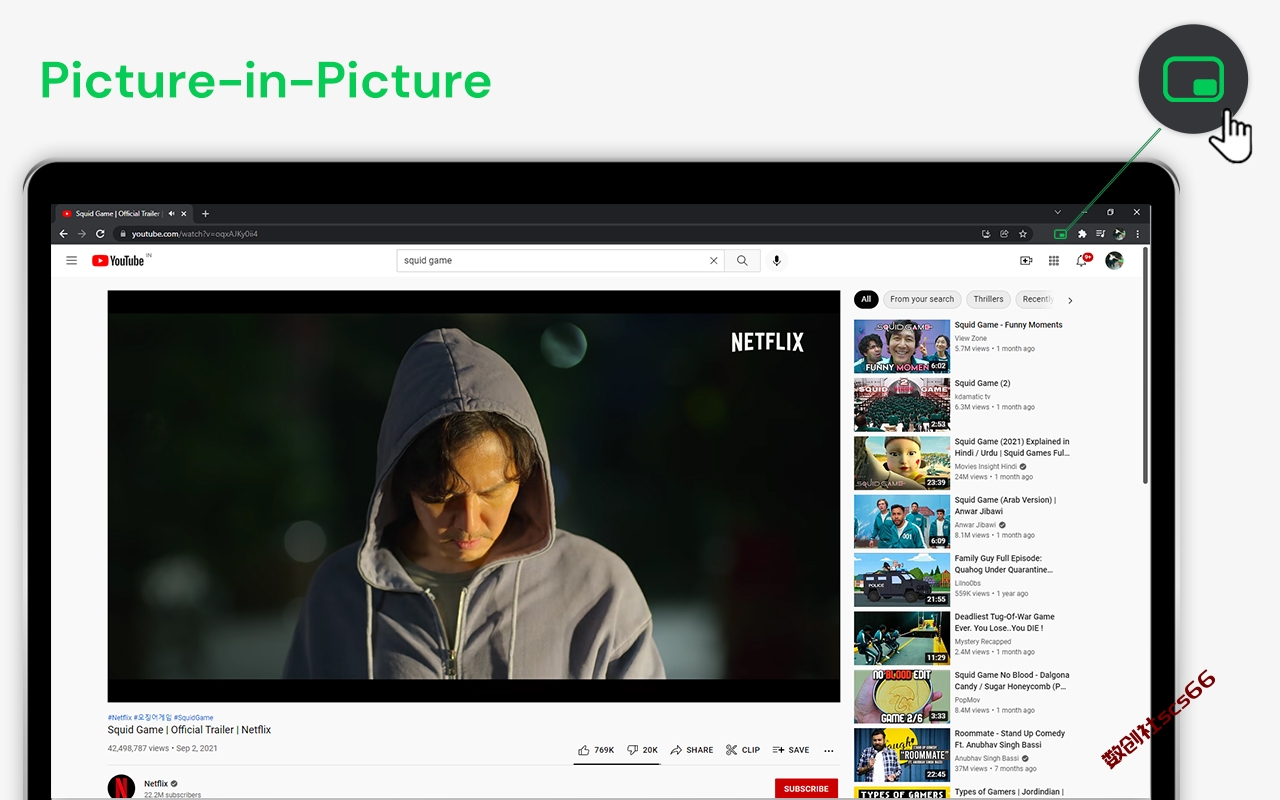Click the PopMov channel name
This screenshot has height=800, width=1280.
tap(967, 700)
